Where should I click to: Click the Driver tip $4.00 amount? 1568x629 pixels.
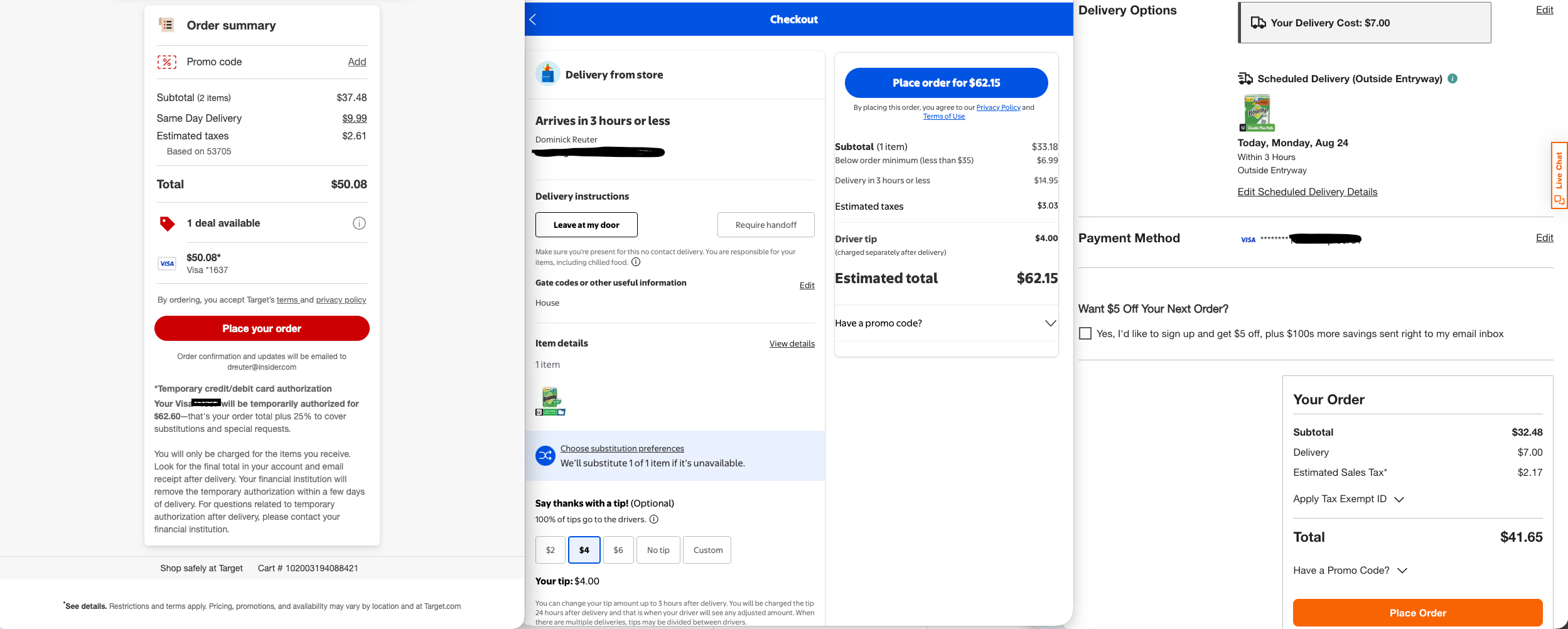coord(1046,239)
